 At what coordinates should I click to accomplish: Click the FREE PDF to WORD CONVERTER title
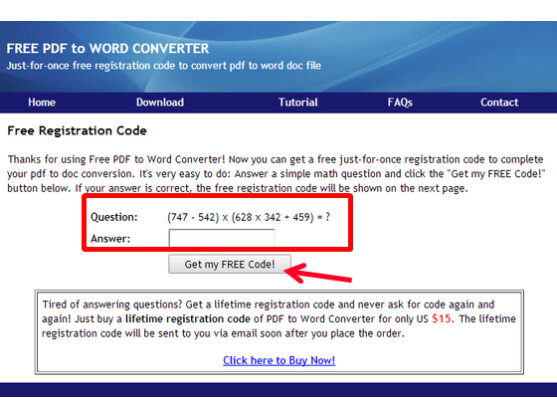tap(108, 49)
